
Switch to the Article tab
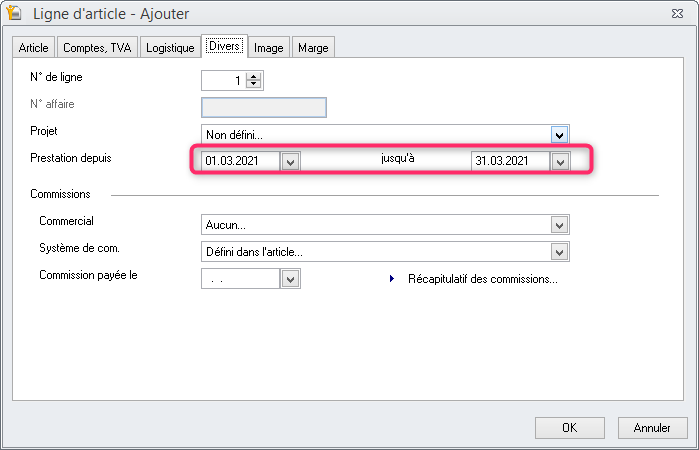click(33, 47)
